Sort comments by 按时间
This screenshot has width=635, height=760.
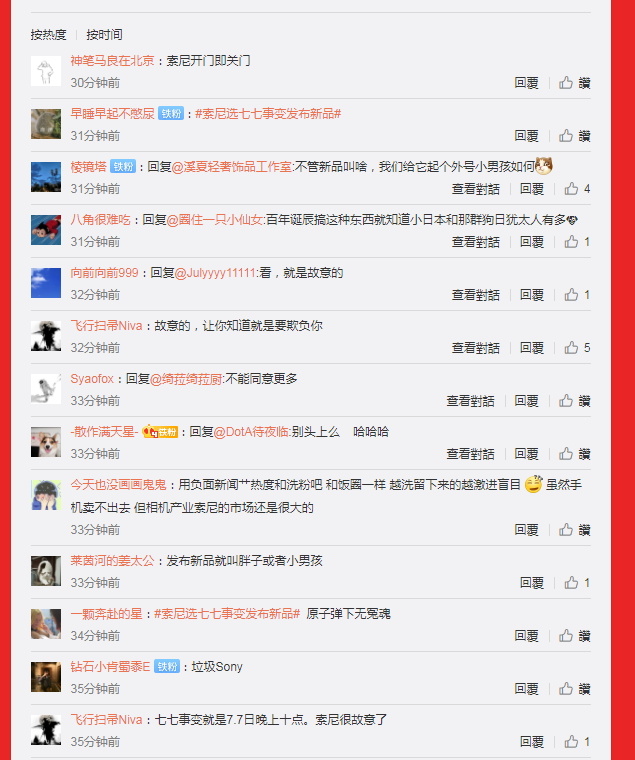tap(104, 35)
